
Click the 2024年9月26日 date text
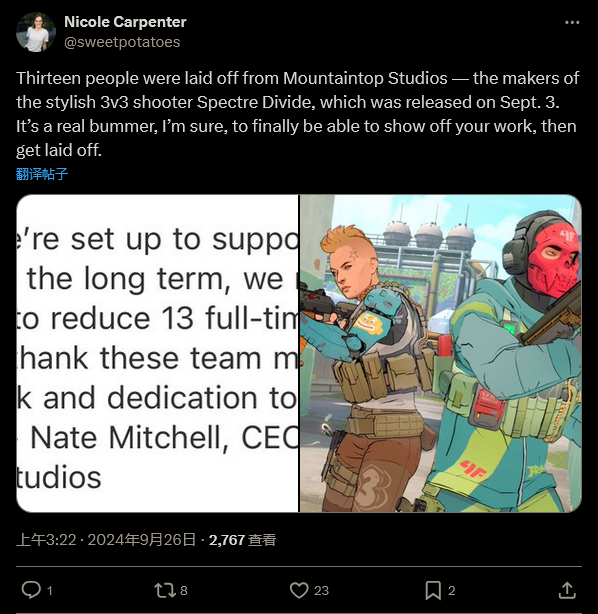(141, 540)
